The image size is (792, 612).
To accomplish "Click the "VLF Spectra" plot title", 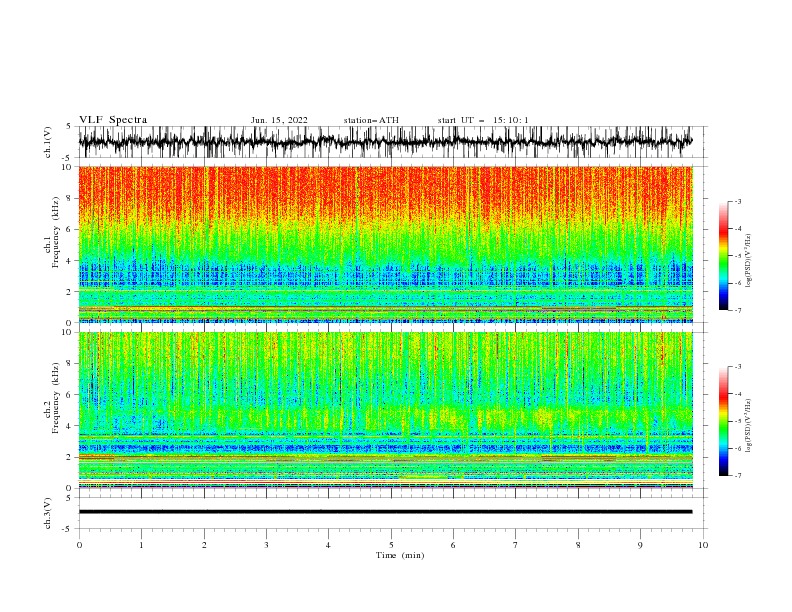I will point(113,120).
